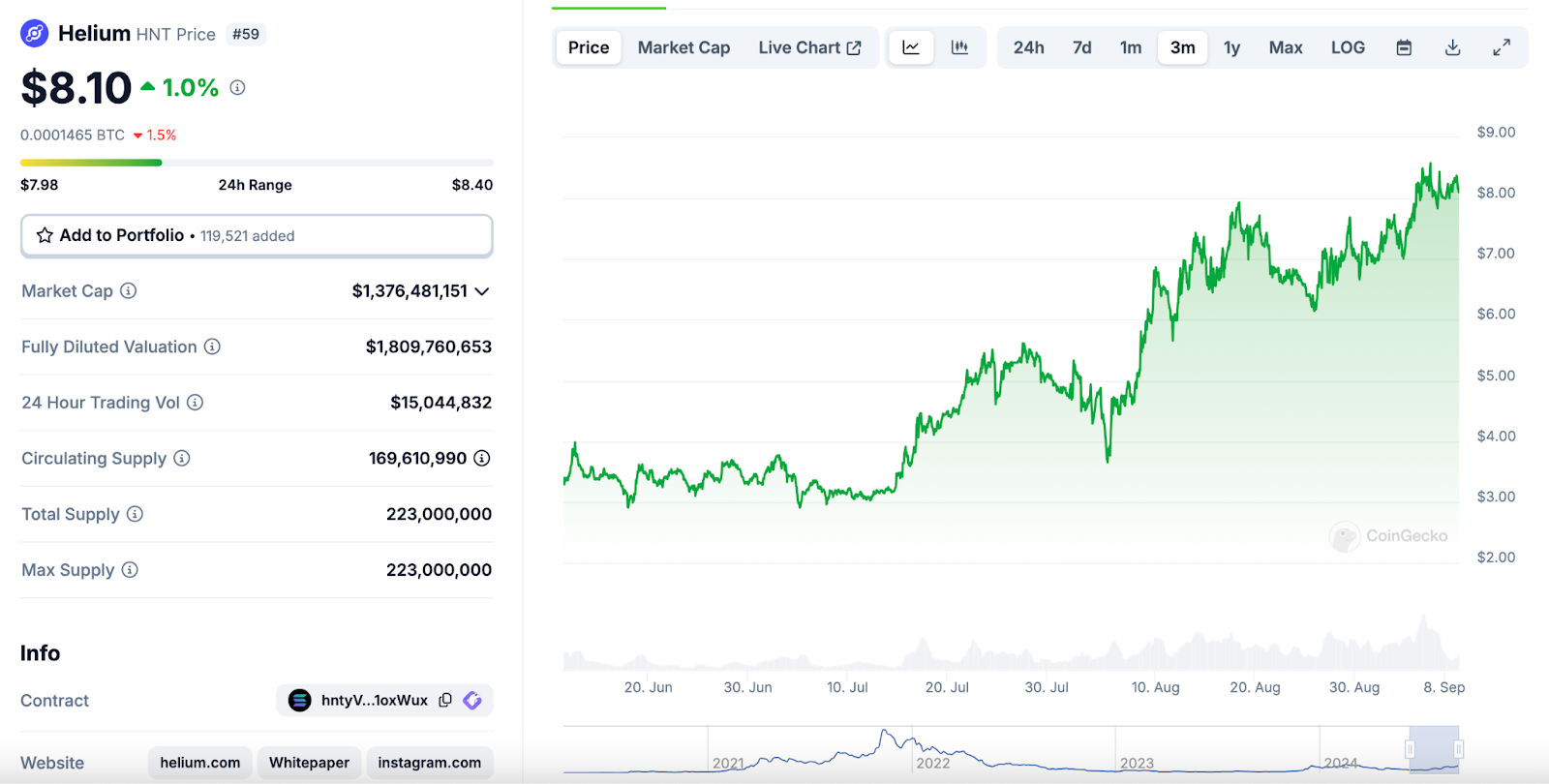Viewport: 1549px width, 784px height.
Task: Expand chart to fullscreen icon
Action: pyautogui.click(x=1502, y=47)
